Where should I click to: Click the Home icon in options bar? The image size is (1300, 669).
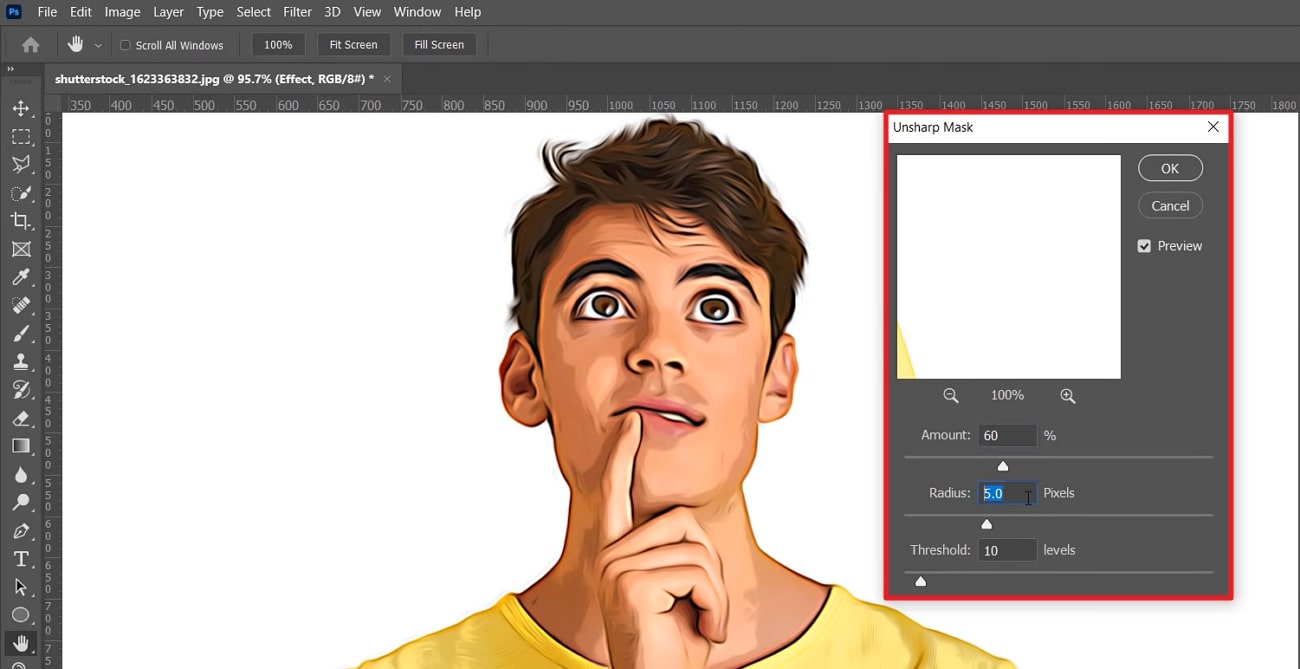[31, 45]
